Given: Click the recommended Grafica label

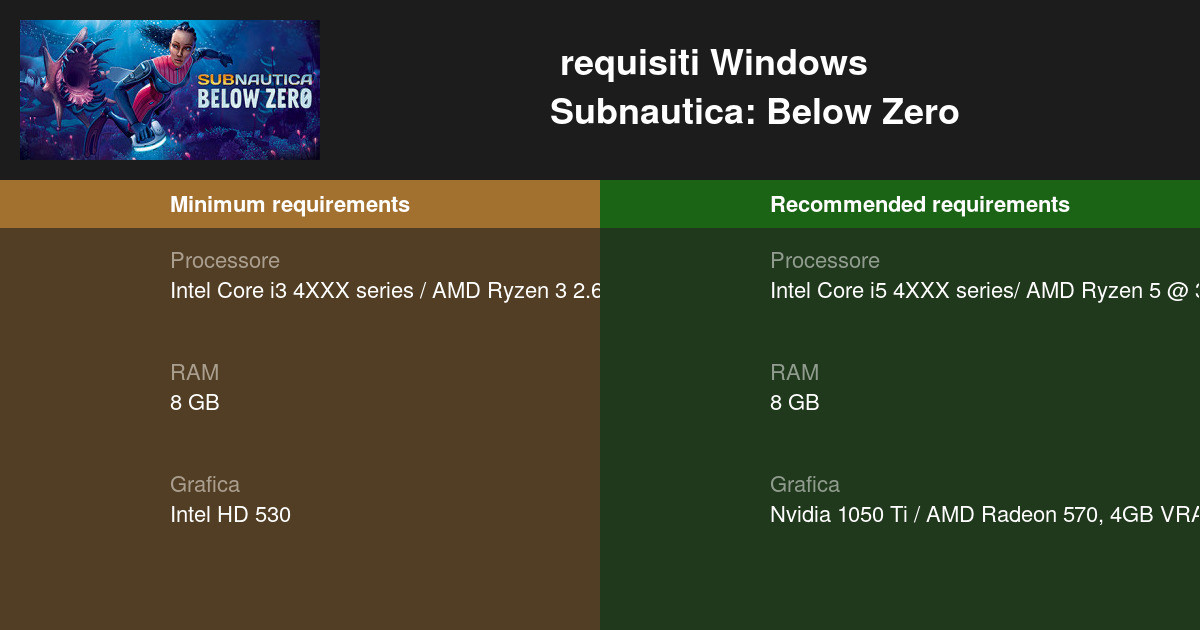Looking at the screenshot, I should point(804,484).
